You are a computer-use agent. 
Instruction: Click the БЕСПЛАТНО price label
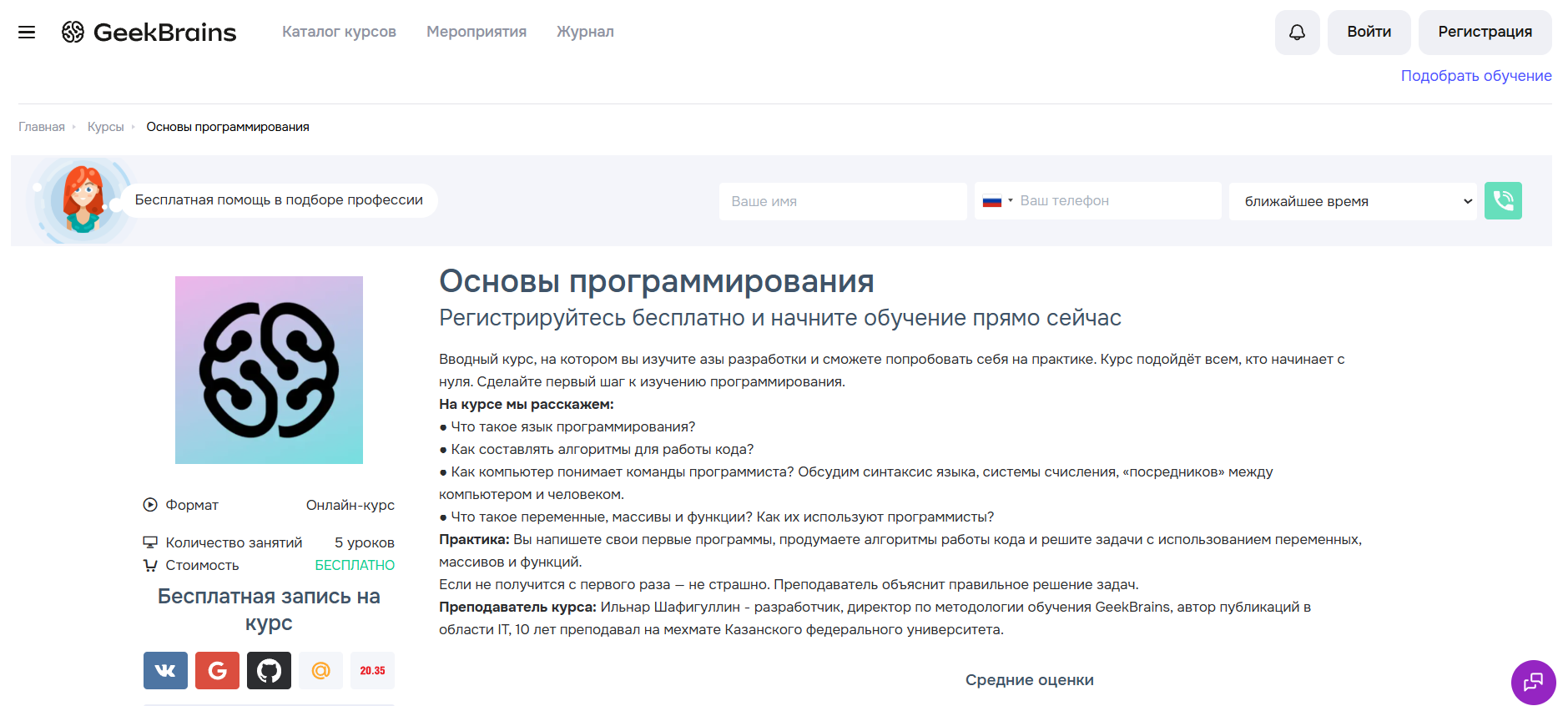tap(355, 565)
